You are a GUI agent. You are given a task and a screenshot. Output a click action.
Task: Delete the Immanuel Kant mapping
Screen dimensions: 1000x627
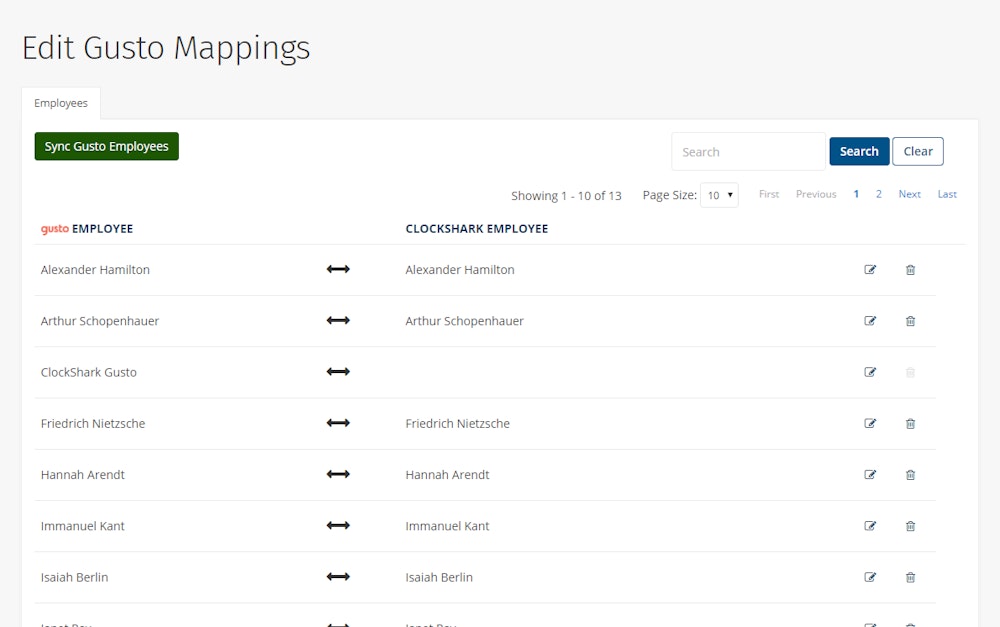point(910,526)
